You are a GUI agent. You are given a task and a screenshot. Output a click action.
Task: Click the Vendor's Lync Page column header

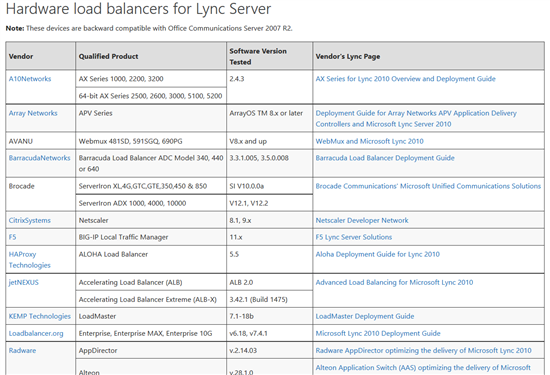pos(428,56)
